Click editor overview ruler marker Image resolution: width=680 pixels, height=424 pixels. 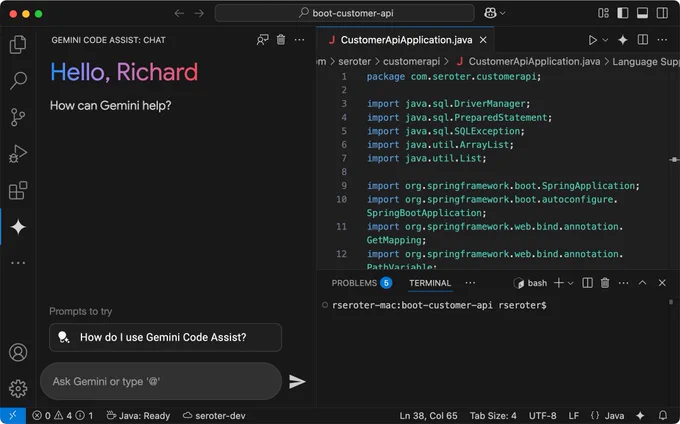[x=674, y=160]
